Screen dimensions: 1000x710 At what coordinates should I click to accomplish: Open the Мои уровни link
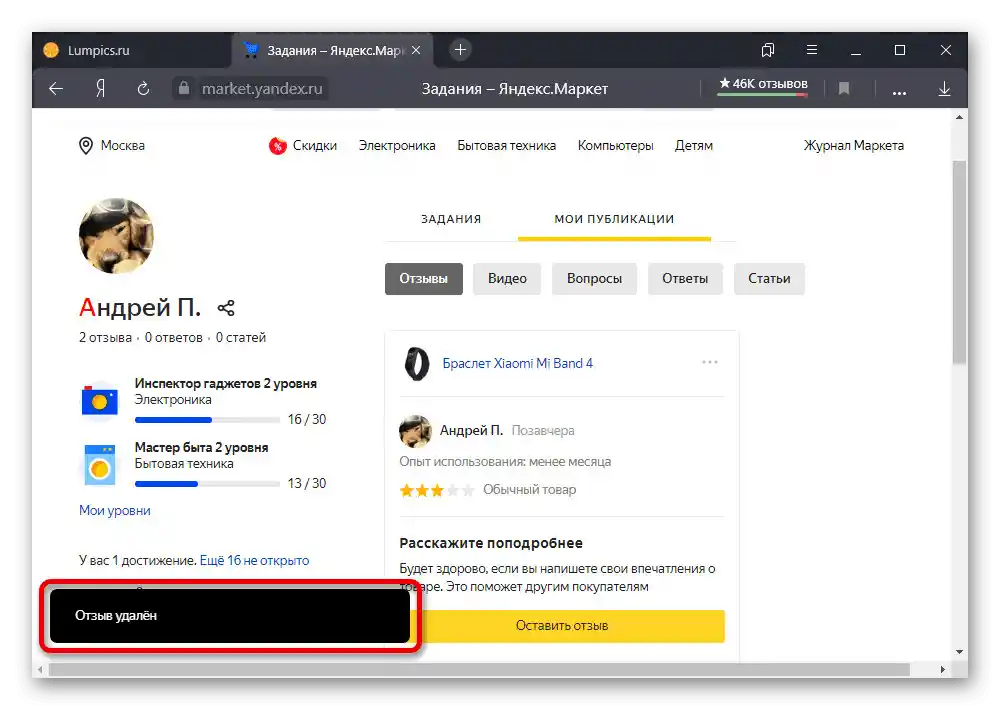click(x=115, y=510)
